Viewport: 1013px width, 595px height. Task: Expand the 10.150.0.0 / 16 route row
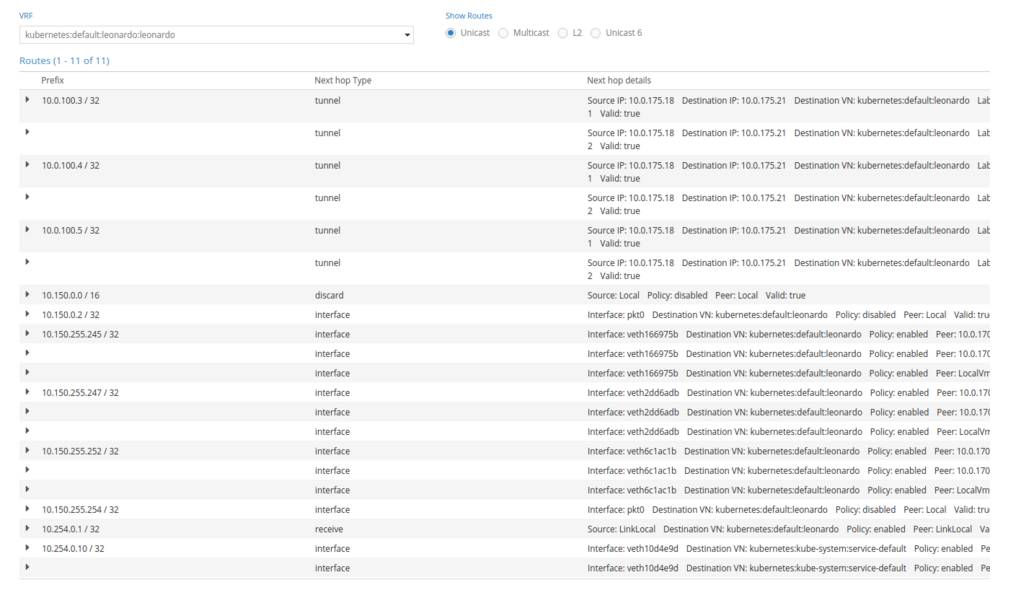pos(27,295)
